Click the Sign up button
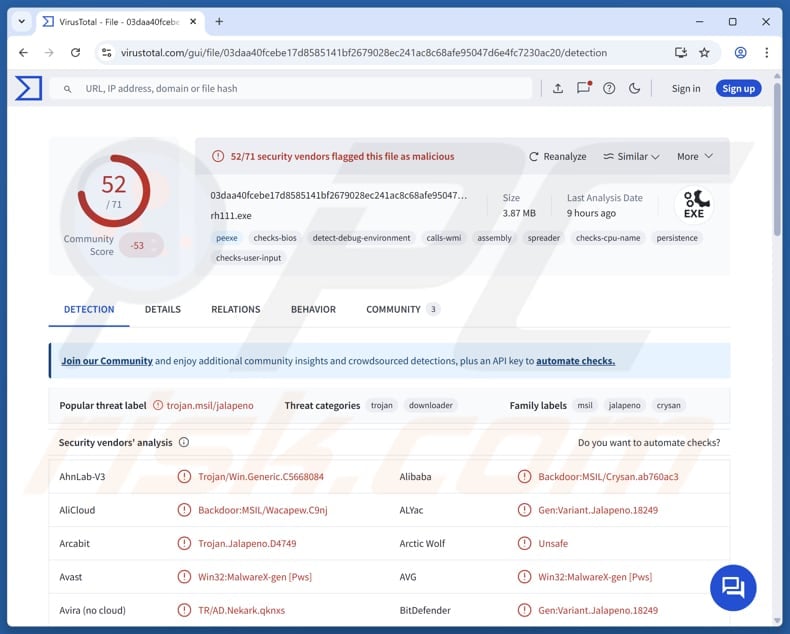Viewport: 790px width, 634px height. point(738,89)
